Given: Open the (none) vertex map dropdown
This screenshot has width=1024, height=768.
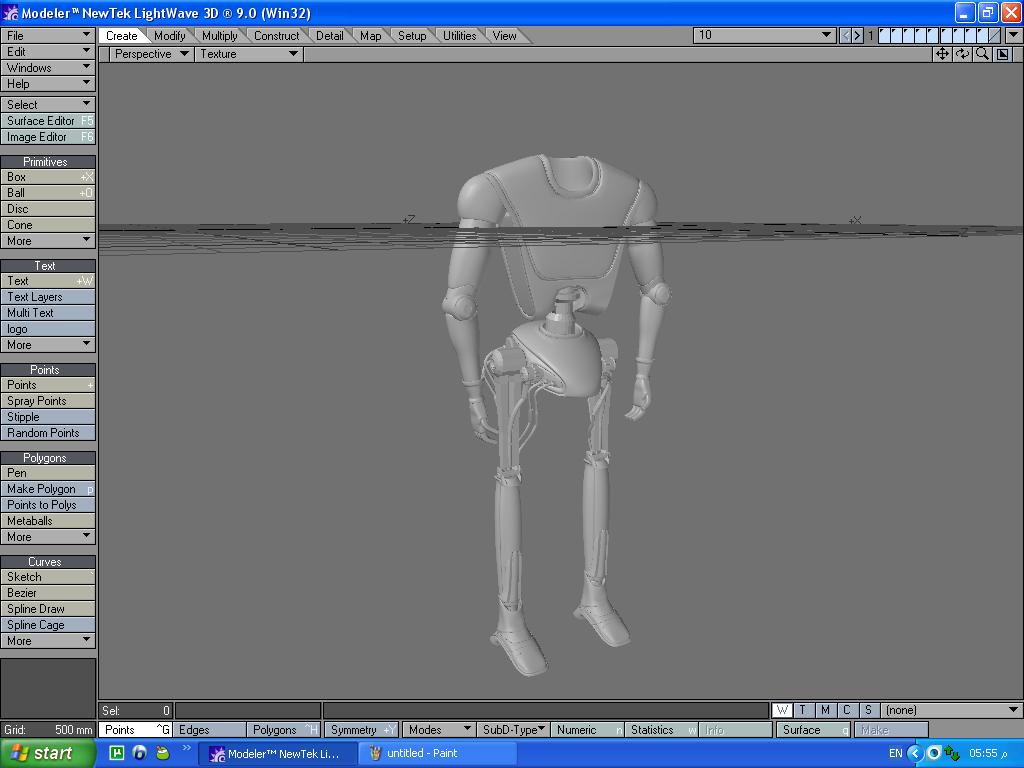Looking at the screenshot, I should click(x=952, y=710).
